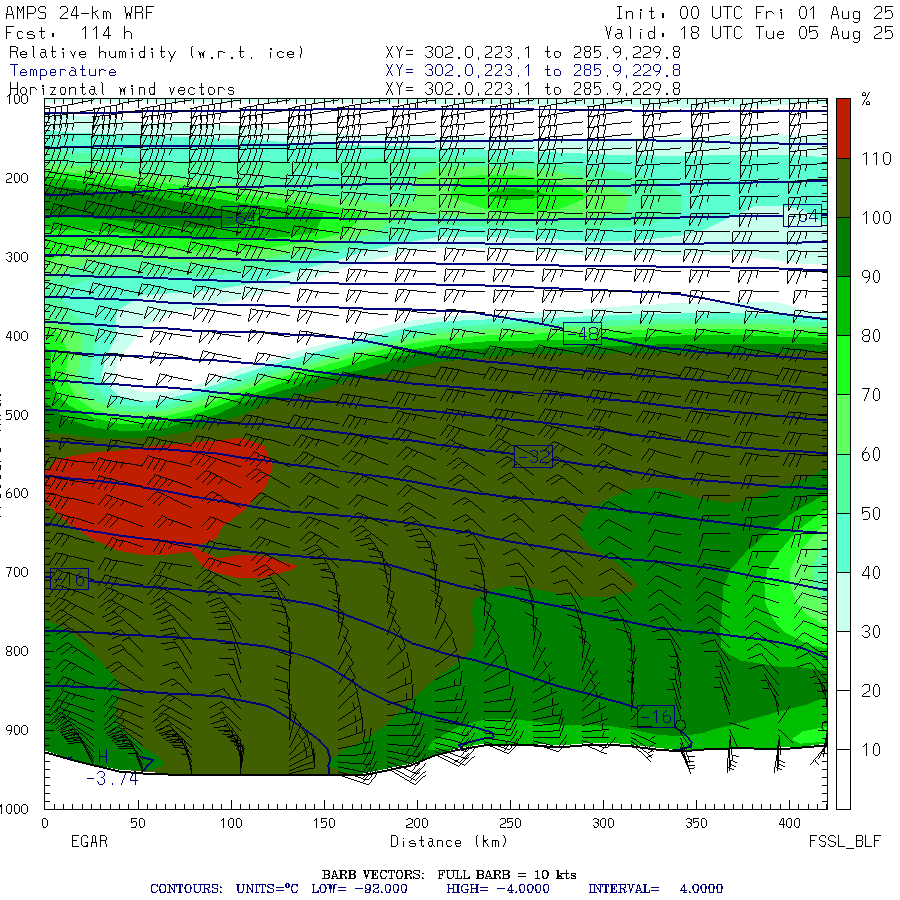Click the 100 pressure label on the vertical axis

coord(17,99)
